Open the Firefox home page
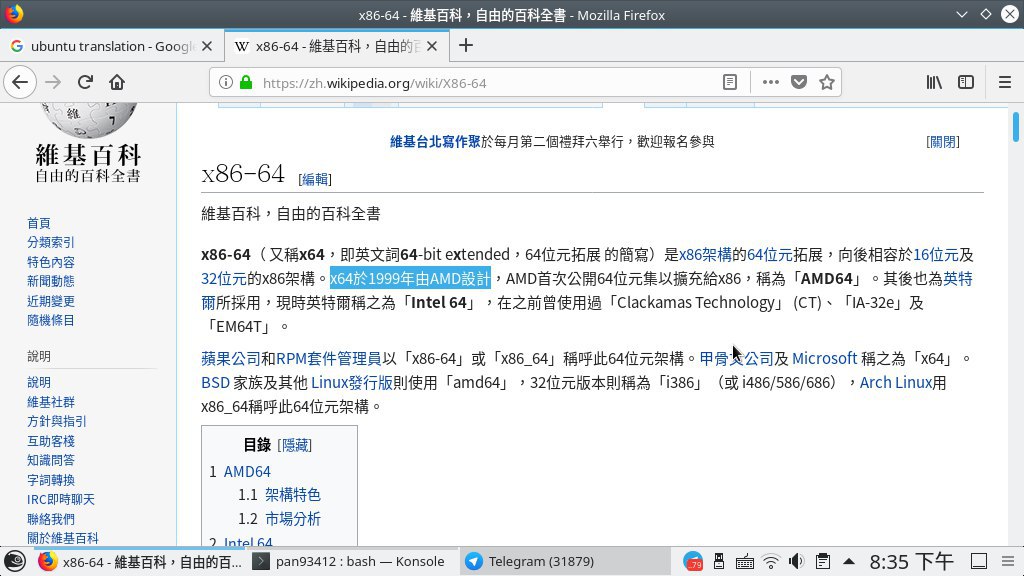This screenshot has width=1024, height=576. pos(117,82)
